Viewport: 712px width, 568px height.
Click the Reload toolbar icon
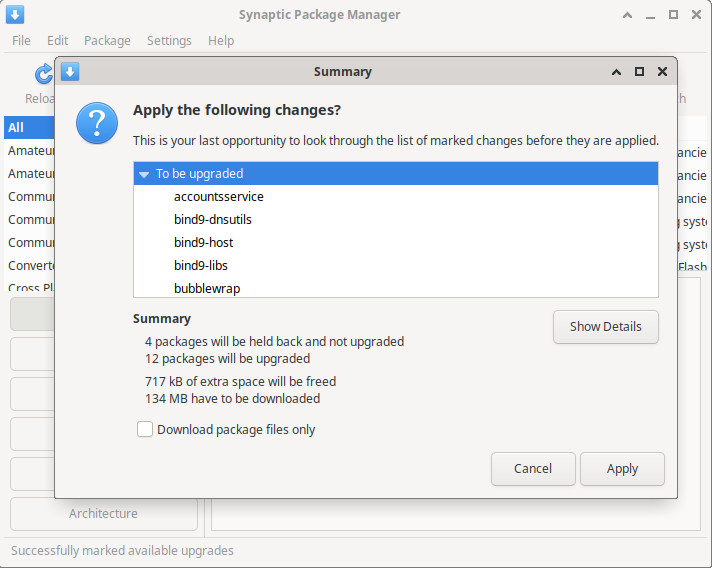click(x=44, y=74)
